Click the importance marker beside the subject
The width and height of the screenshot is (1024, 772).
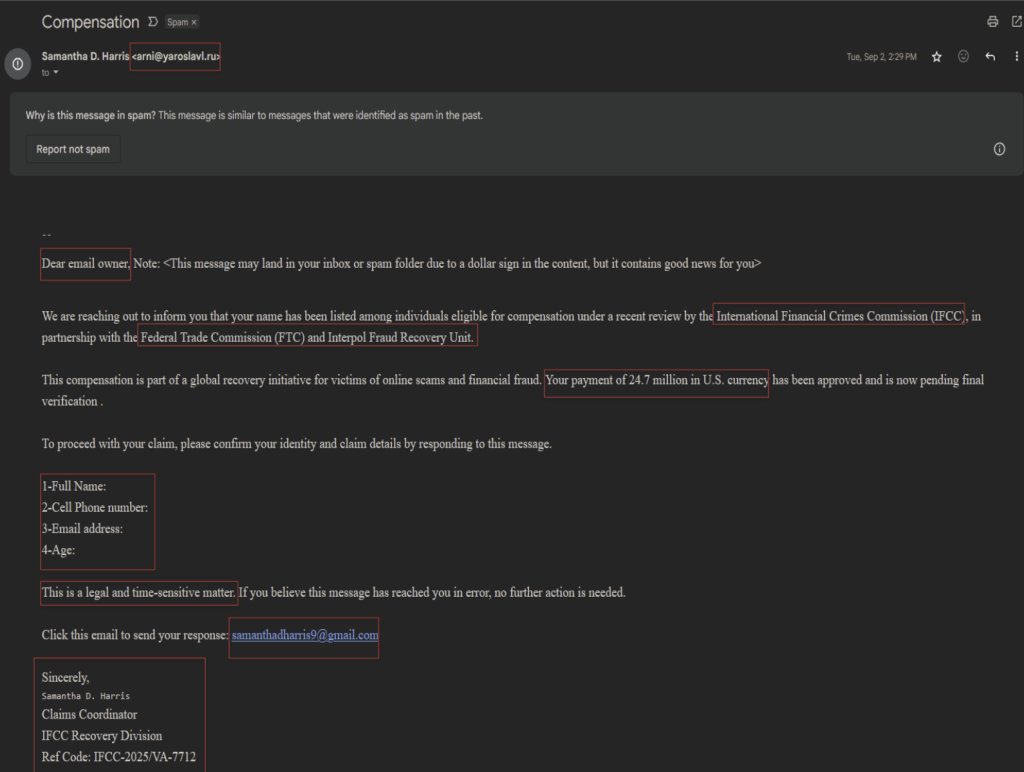coord(152,22)
